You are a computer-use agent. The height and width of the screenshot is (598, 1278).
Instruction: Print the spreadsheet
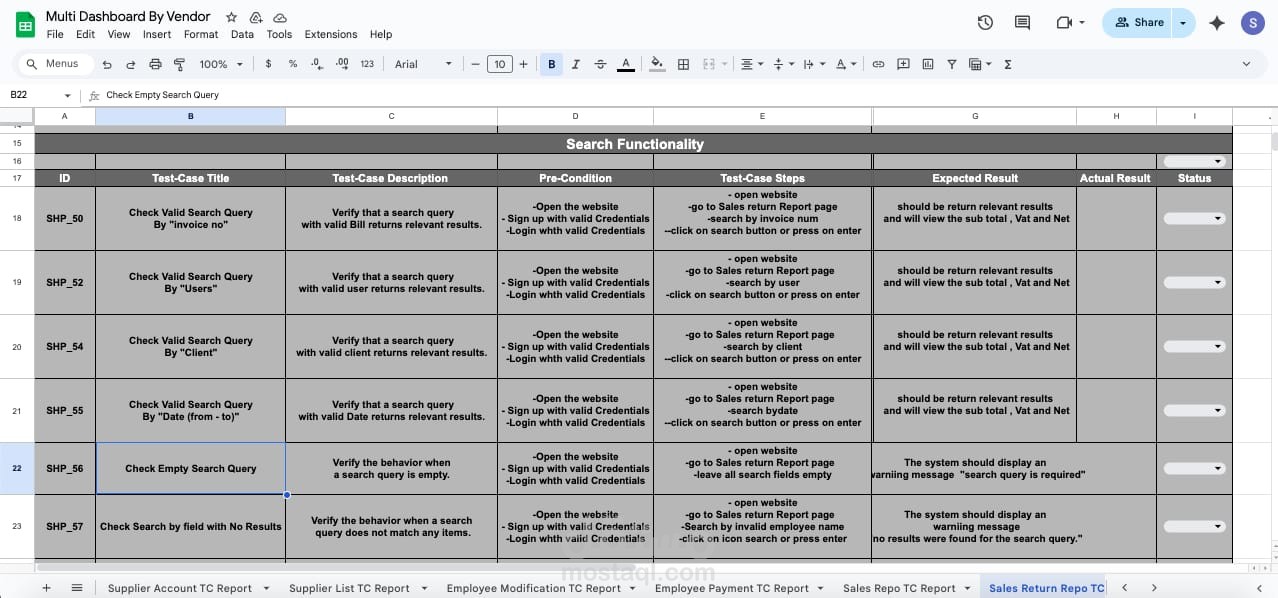(155, 64)
